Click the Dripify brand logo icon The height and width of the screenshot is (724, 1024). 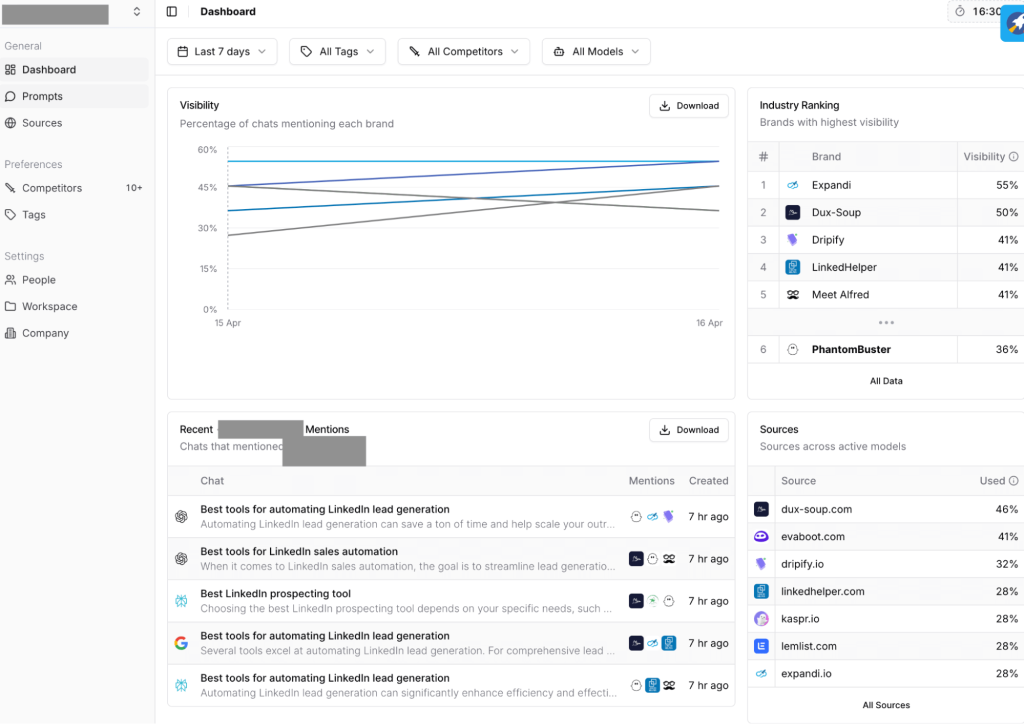pyautogui.click(x=793, y=240)
